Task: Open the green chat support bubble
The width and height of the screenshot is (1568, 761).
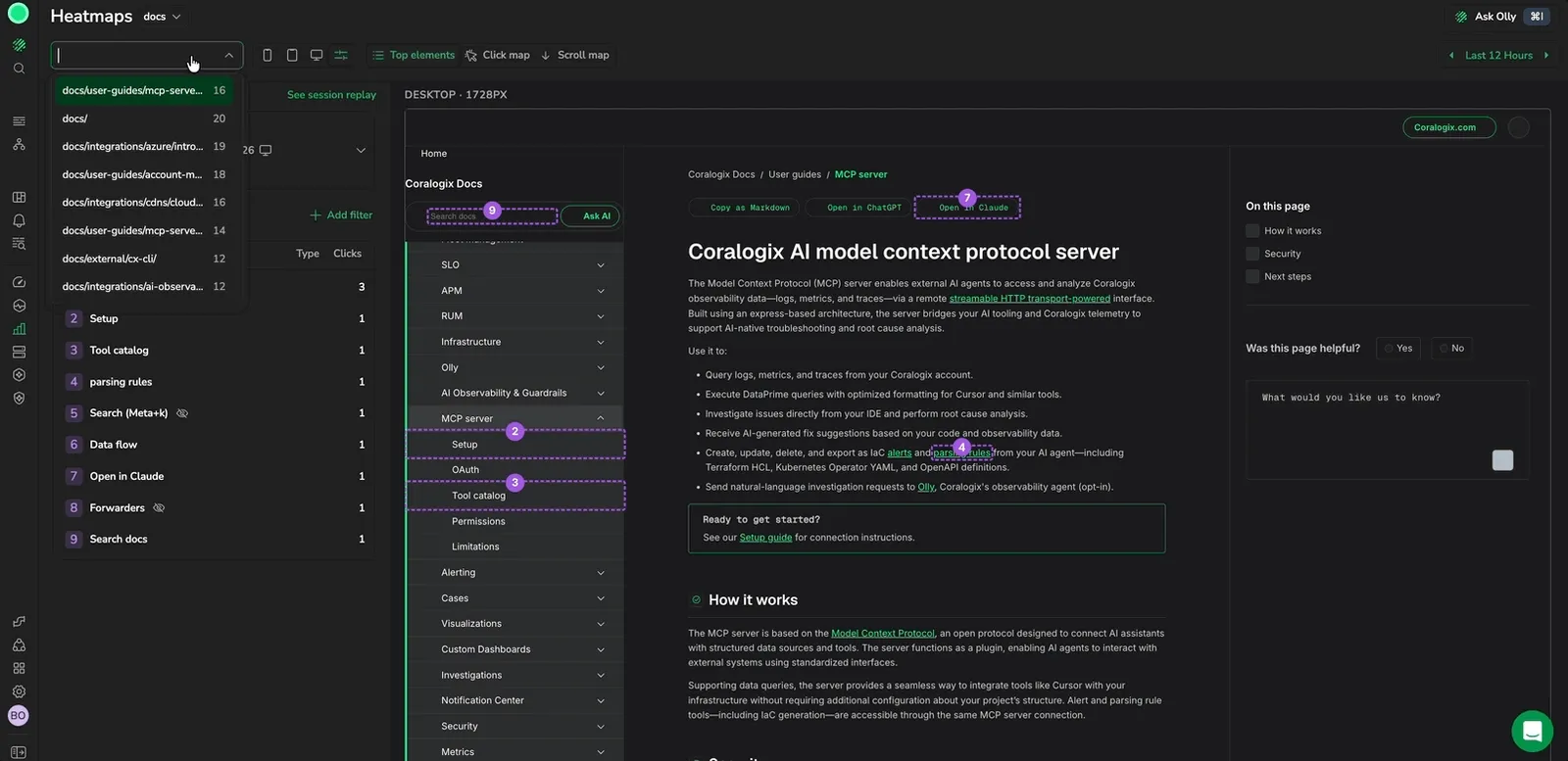Action: click(1532, 731)
